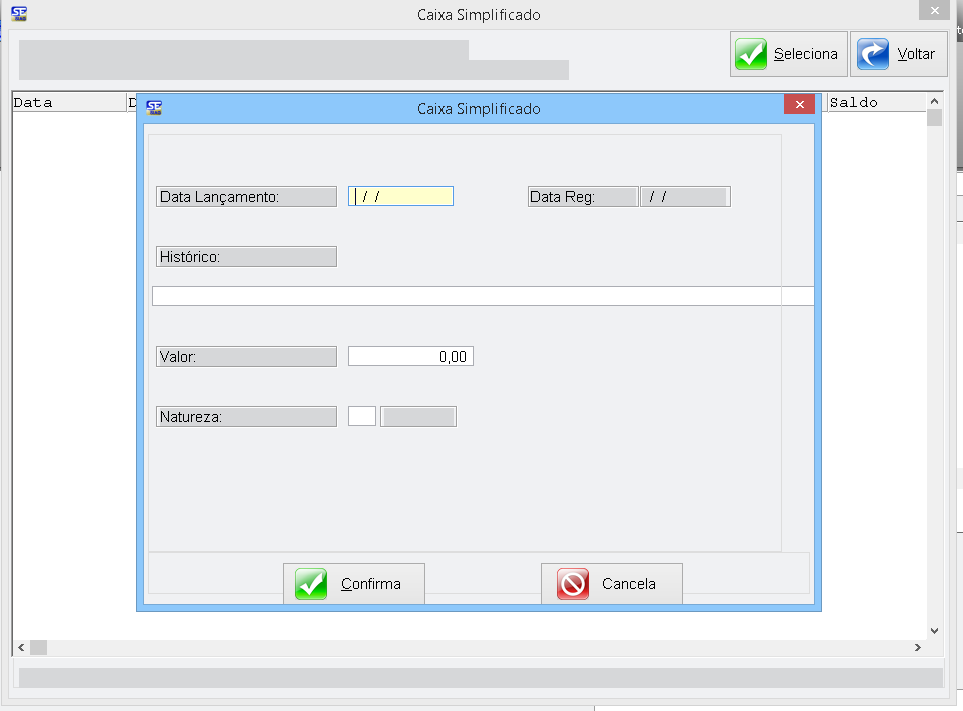Click the horizontal scrollbar's left arrow
The width and height of the screenshot is (963, 711).
[x=21, y=648]
